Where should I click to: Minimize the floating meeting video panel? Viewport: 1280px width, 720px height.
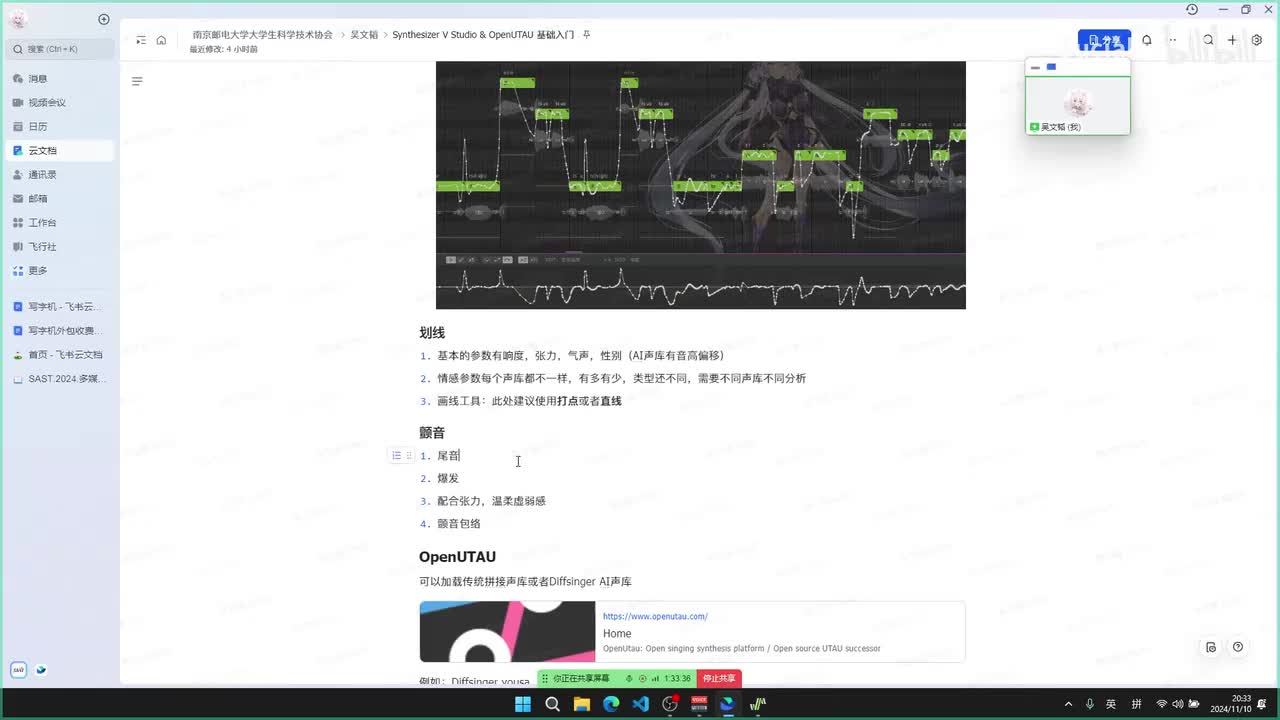click(x=1036, y=67)
